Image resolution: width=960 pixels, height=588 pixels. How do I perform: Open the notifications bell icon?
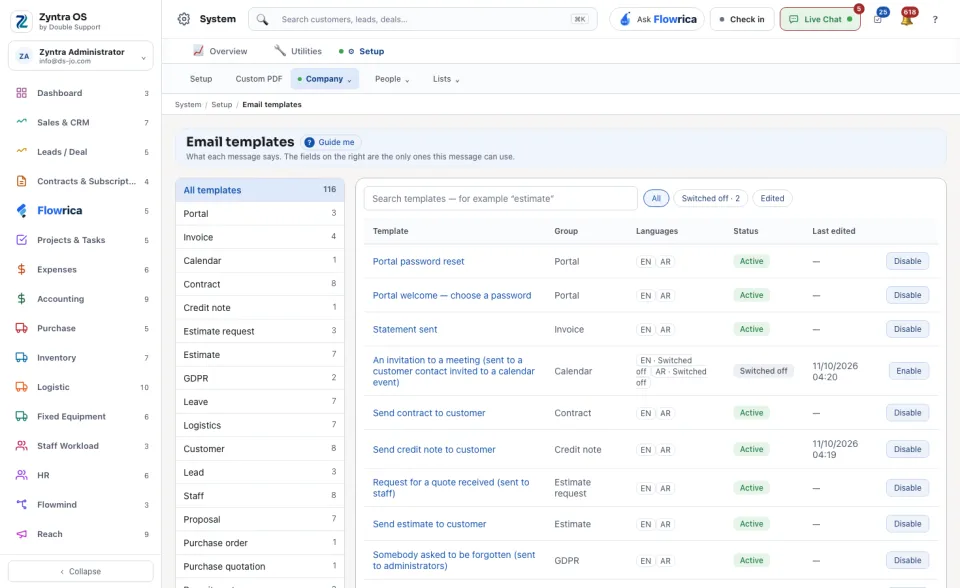(907, 19)
